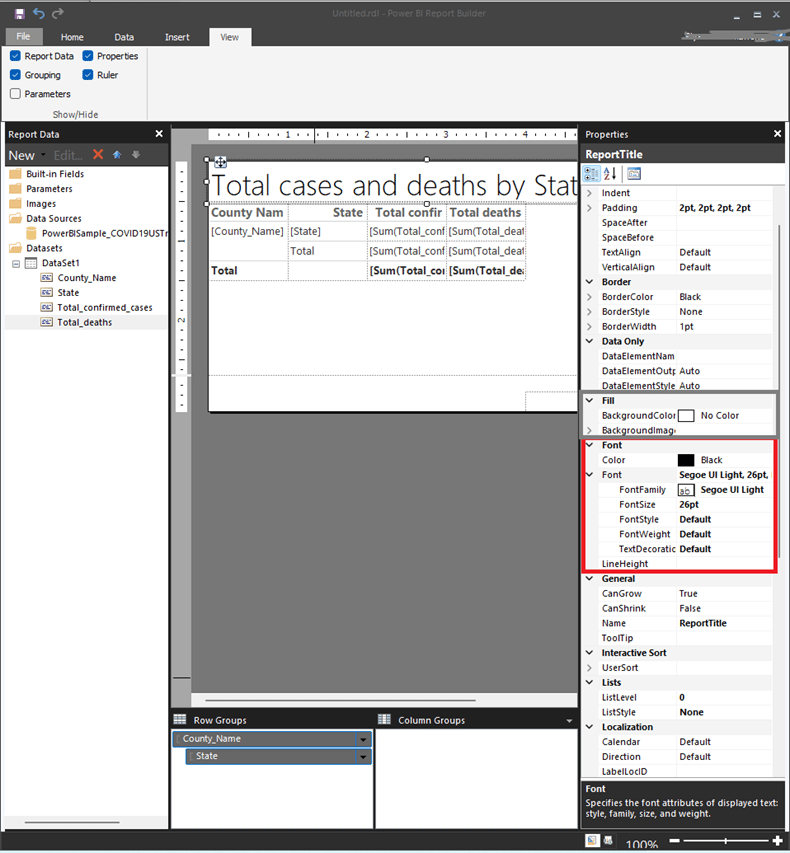Click the design view icon in status bar
Screen dimensions: 790x853
pos(592,840)
